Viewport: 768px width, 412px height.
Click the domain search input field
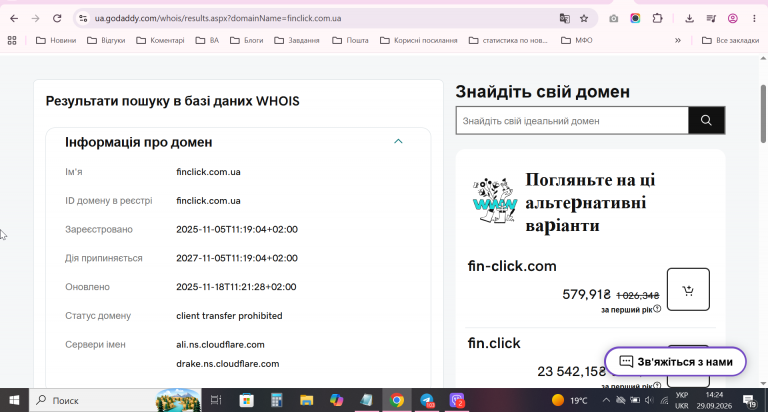[x=572, y=121]
